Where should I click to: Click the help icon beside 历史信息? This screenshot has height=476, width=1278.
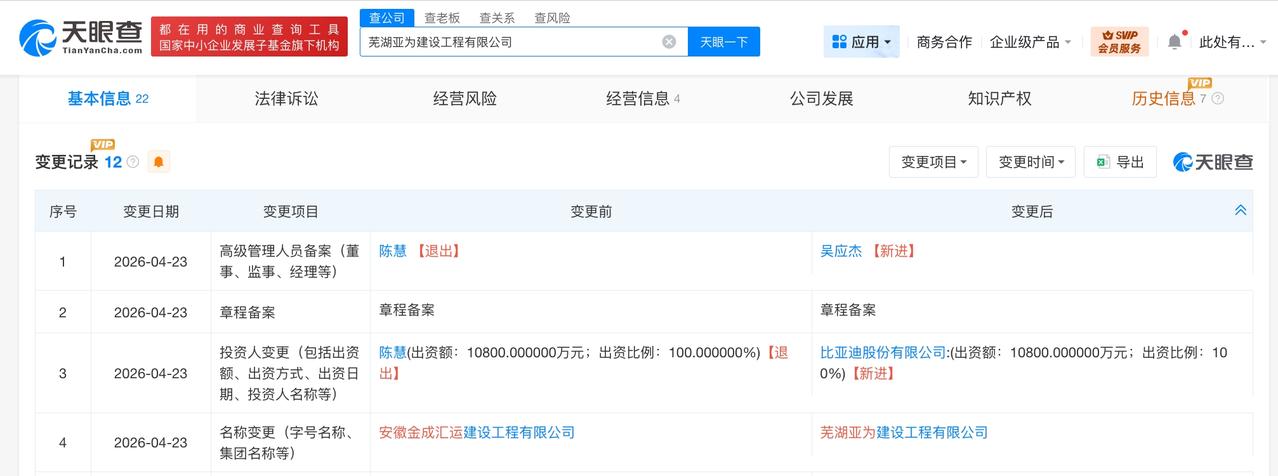1217,98
